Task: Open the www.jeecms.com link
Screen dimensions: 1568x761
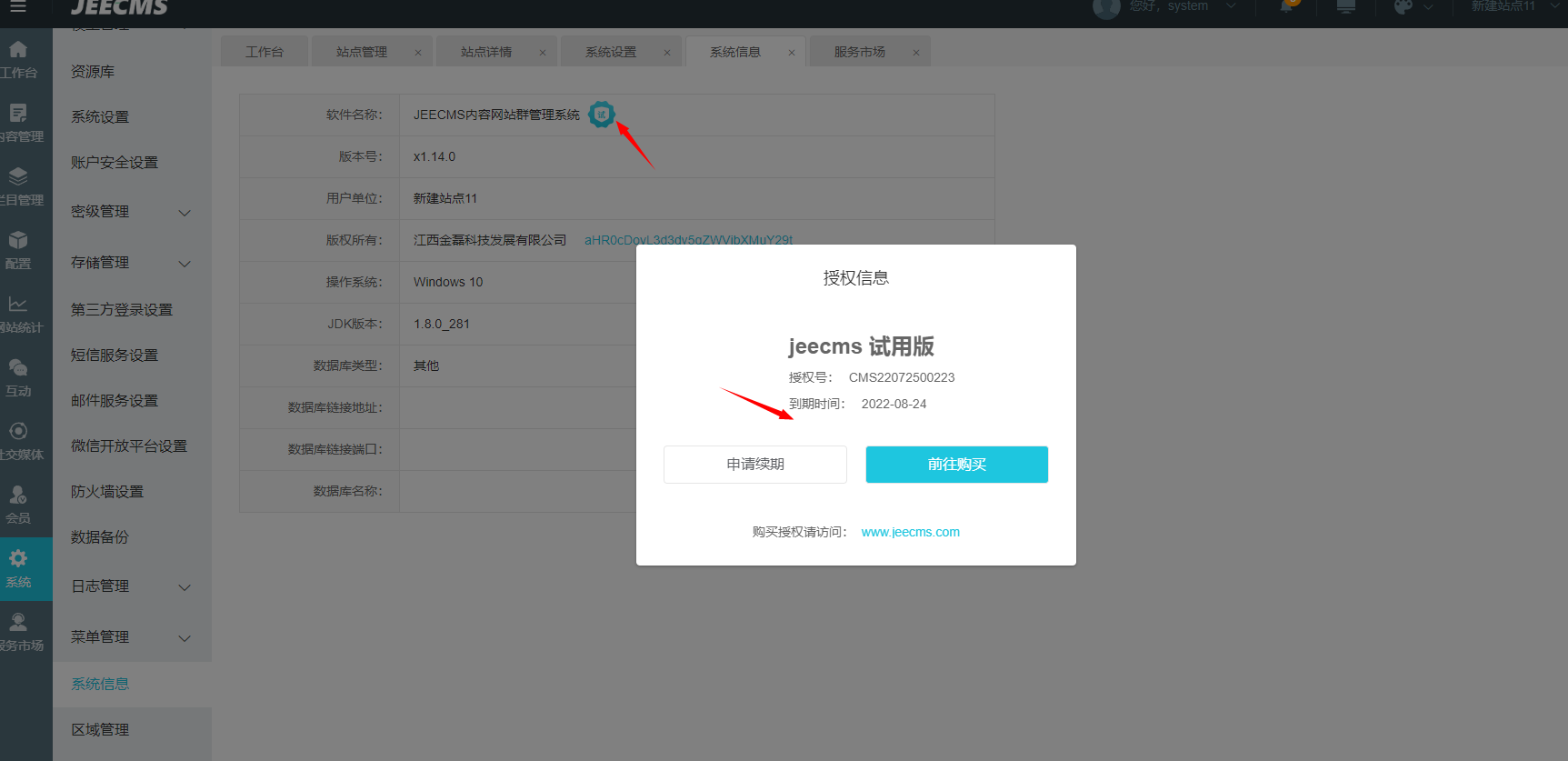Action: pos(911,532)
